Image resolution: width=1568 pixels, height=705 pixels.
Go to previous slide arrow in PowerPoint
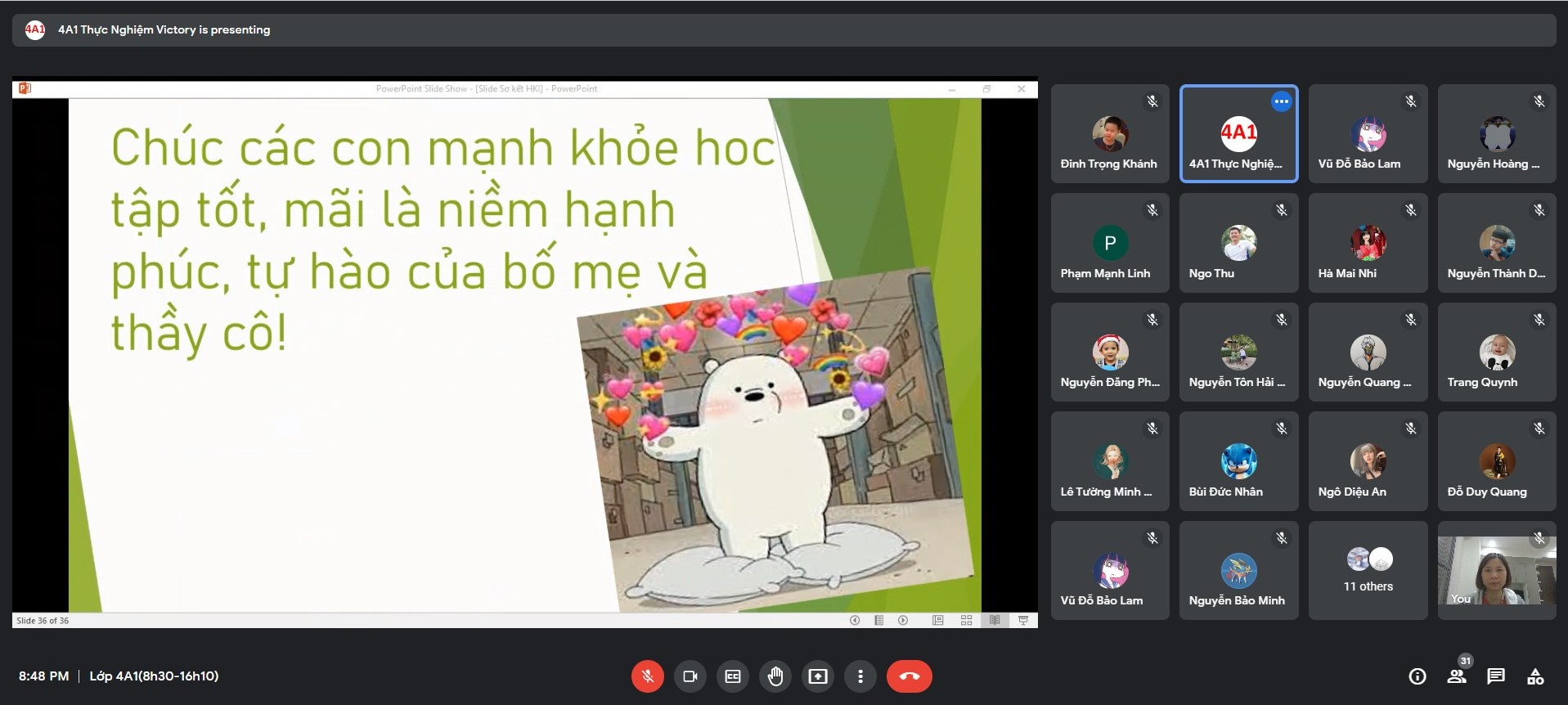(x=855, y=621)
